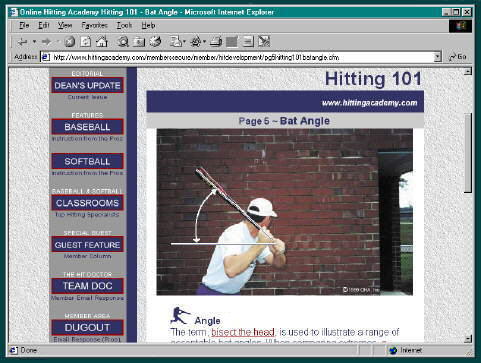Open the Favorites menu
This screenshot has height=363, width=481.
tap(94, 26)
